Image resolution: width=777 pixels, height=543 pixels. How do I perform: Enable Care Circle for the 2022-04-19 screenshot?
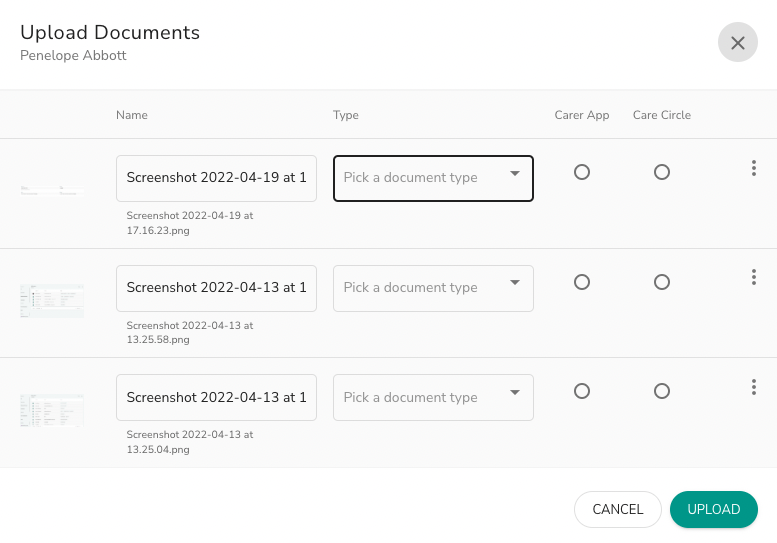(x=662, y=172)
